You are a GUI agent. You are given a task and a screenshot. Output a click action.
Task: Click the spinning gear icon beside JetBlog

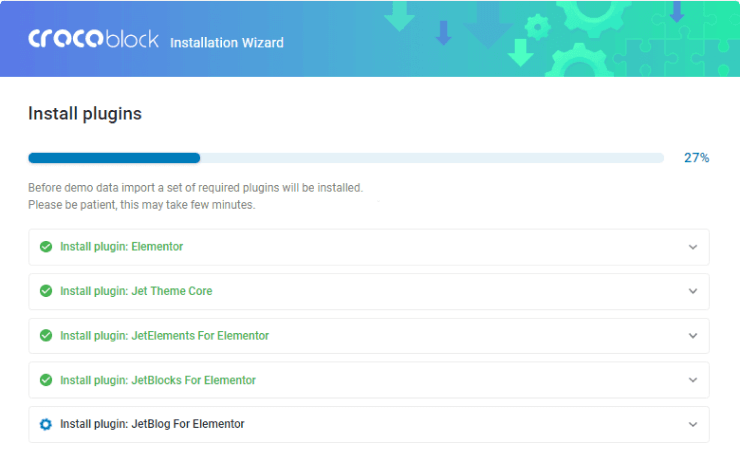(46, 424)
